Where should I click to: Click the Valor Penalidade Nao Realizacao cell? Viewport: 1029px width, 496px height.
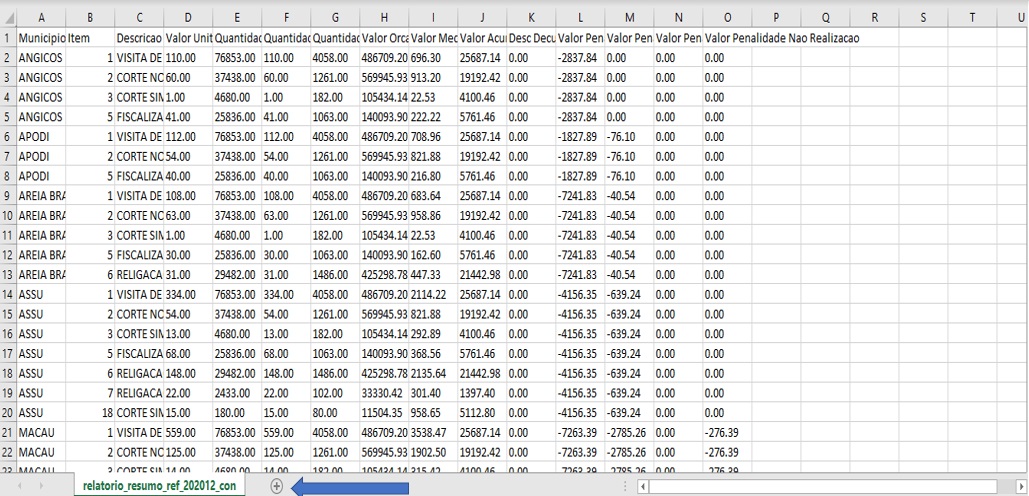click(x=782, y=38)
